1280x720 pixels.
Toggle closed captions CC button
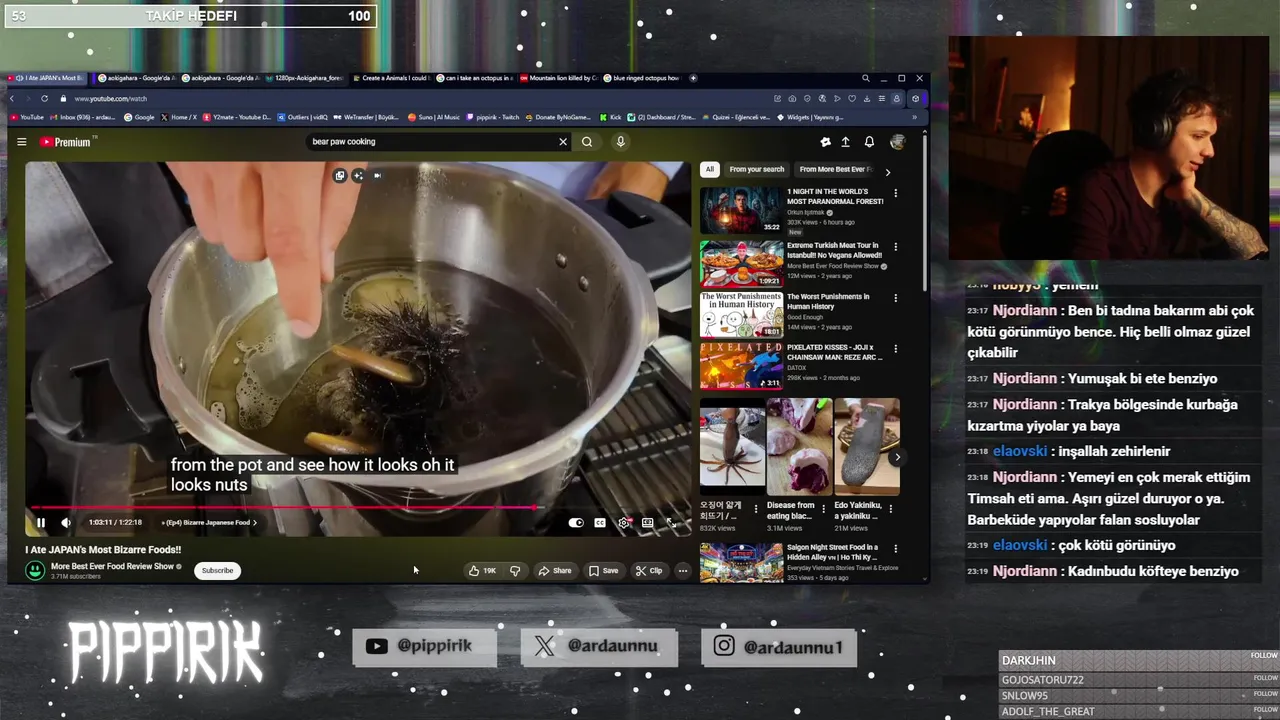tap(600, 522)
